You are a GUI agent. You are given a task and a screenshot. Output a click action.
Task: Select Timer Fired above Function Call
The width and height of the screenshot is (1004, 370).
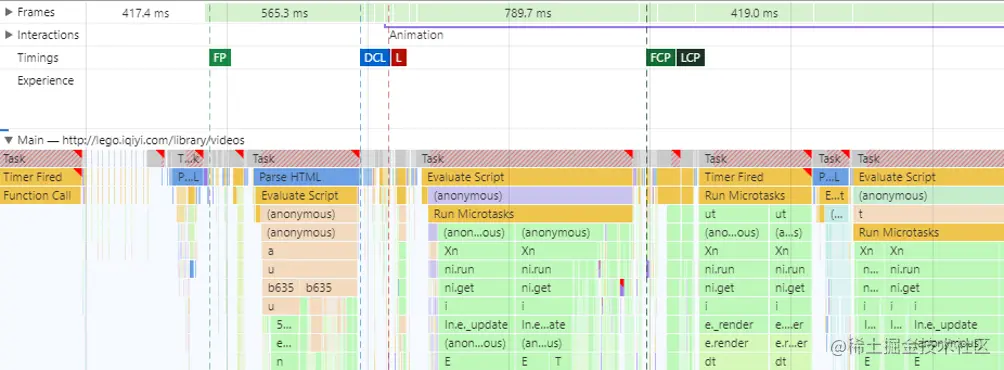click(x=41, y=177)
